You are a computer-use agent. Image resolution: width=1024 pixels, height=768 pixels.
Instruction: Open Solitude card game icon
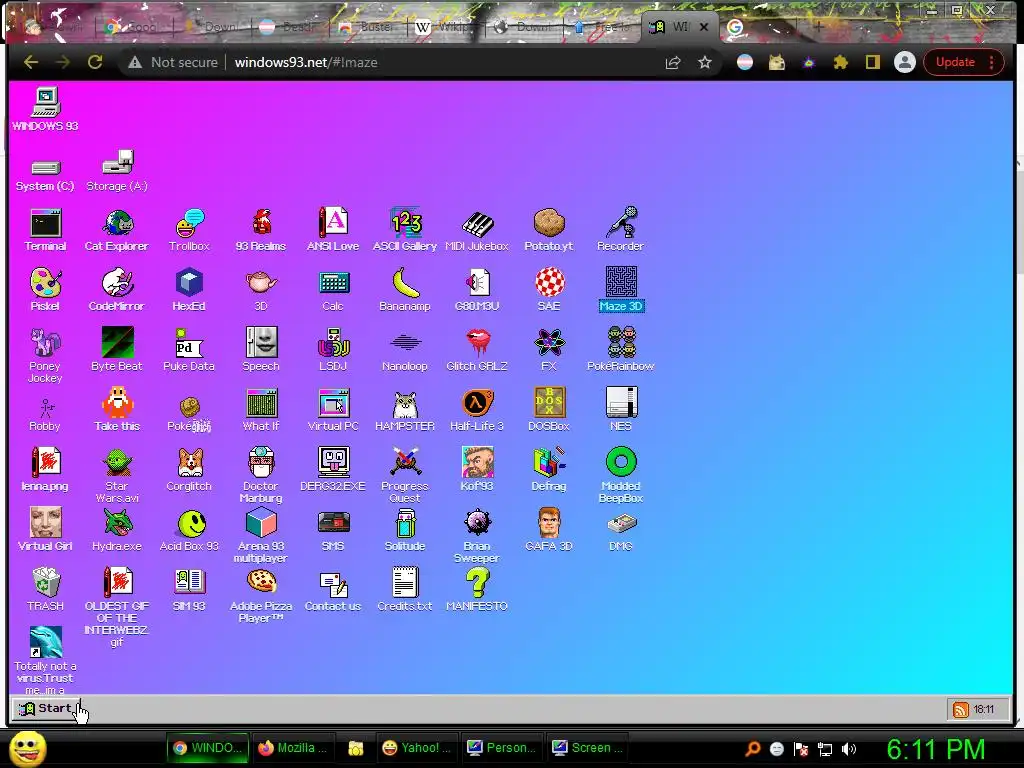[x=405, y=530]
